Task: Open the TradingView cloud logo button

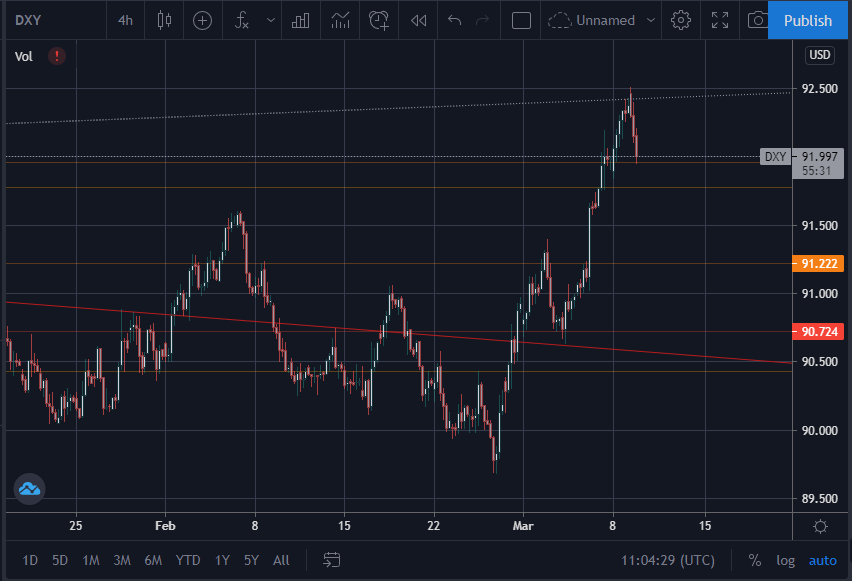Action: coord(29,489)
